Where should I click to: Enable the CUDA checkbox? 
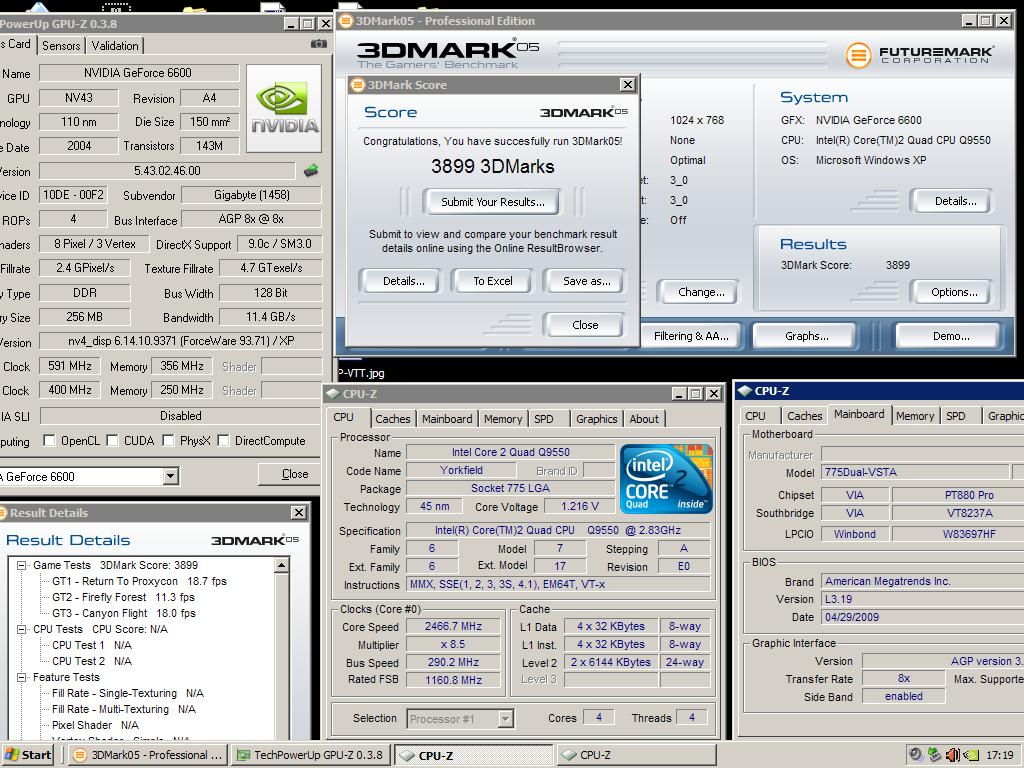point(112,441)
